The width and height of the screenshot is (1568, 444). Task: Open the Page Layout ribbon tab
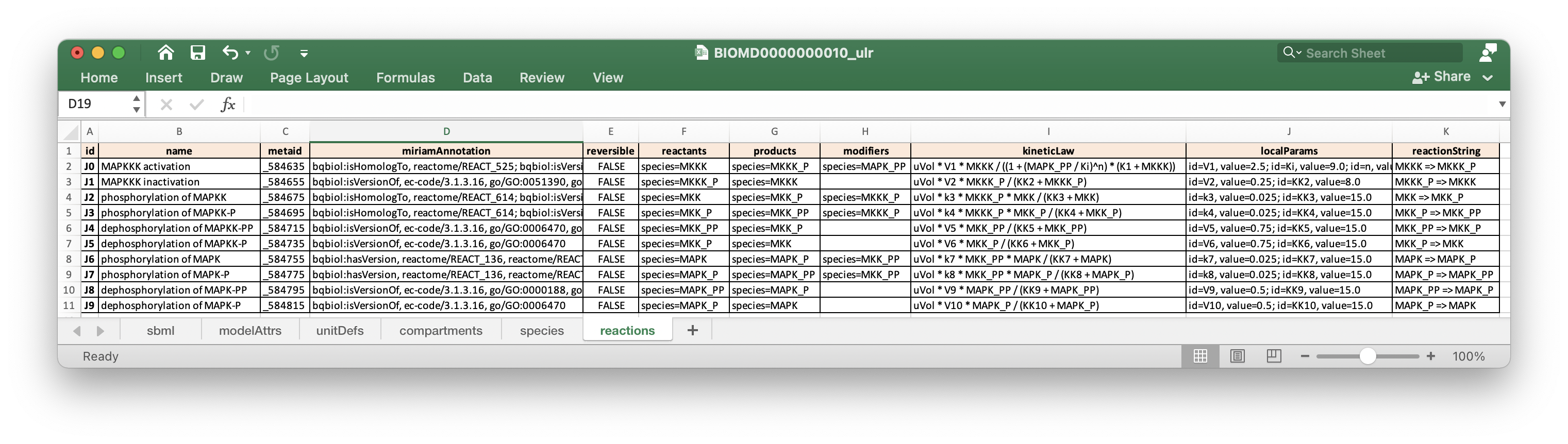pos(309,77)
